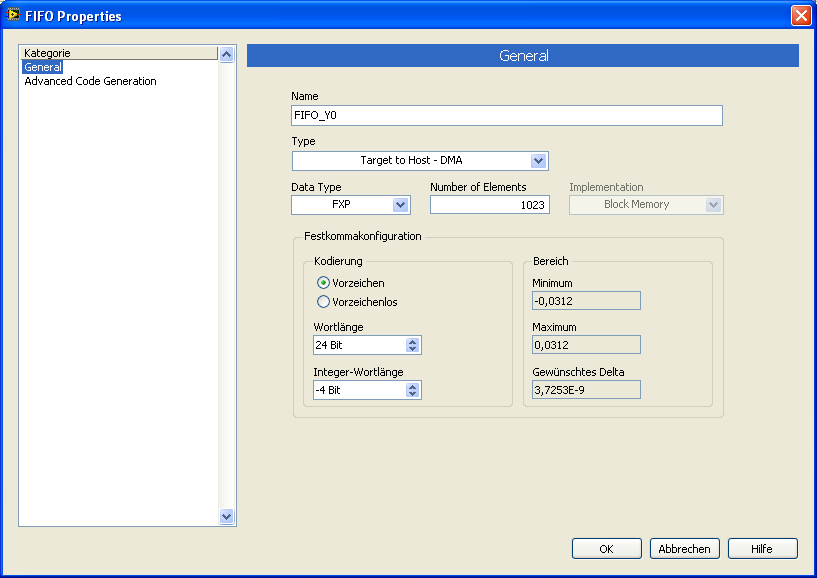
Task: Click the Number of Elements field
Action: (x=489, y=205)
